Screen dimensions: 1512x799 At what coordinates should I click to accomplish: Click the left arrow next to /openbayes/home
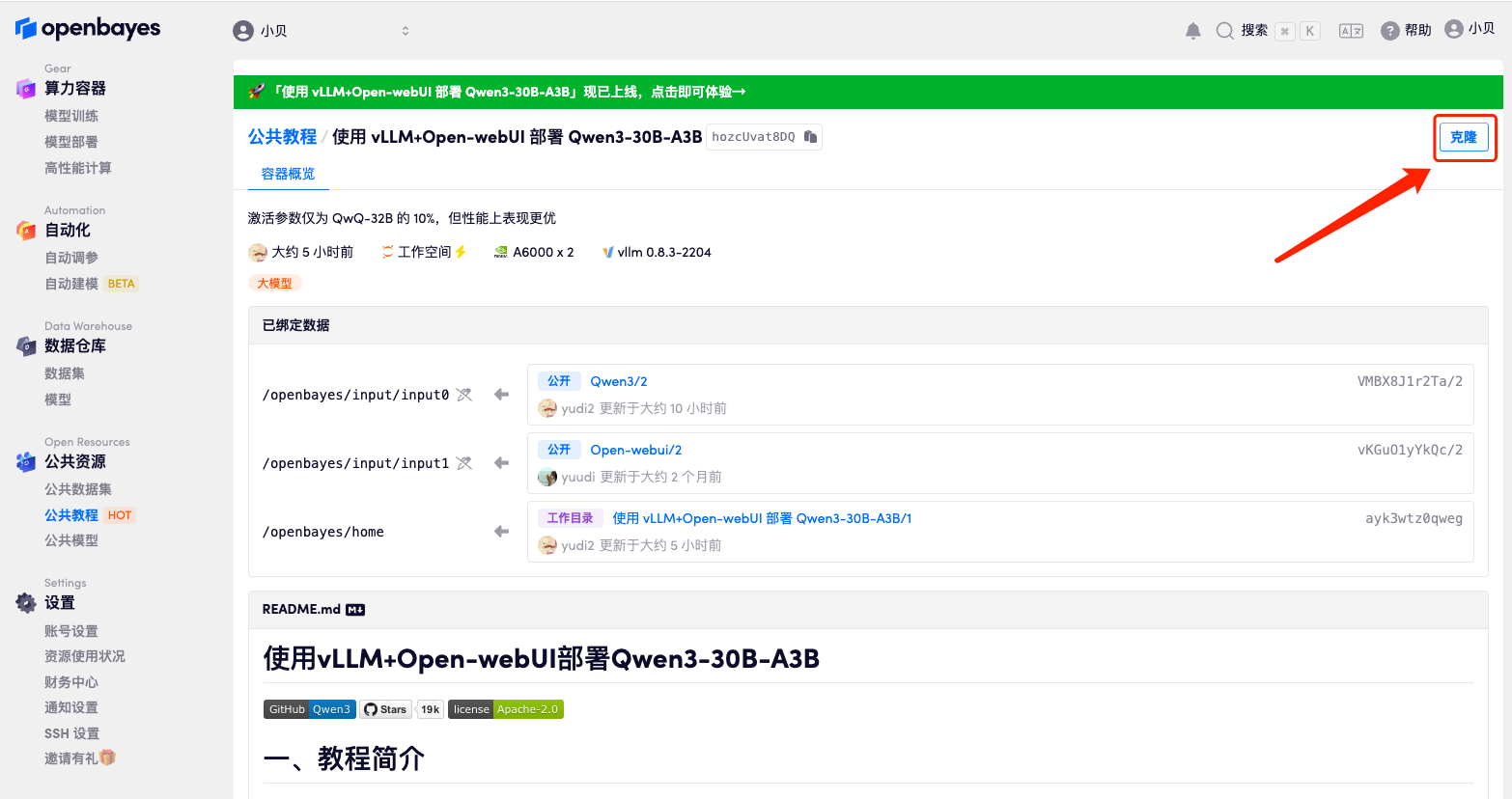(x=501, y=531)
